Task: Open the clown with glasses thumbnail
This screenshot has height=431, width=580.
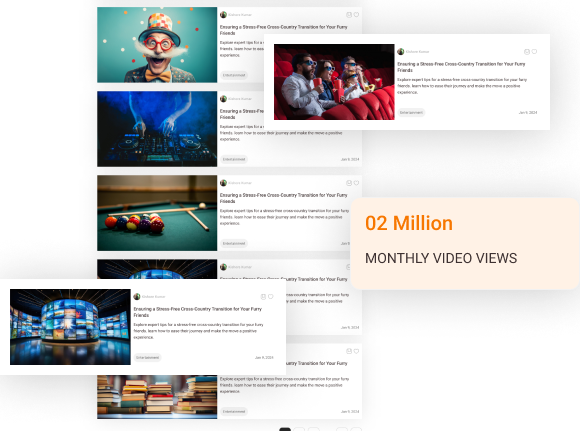Action: [157, 45]
